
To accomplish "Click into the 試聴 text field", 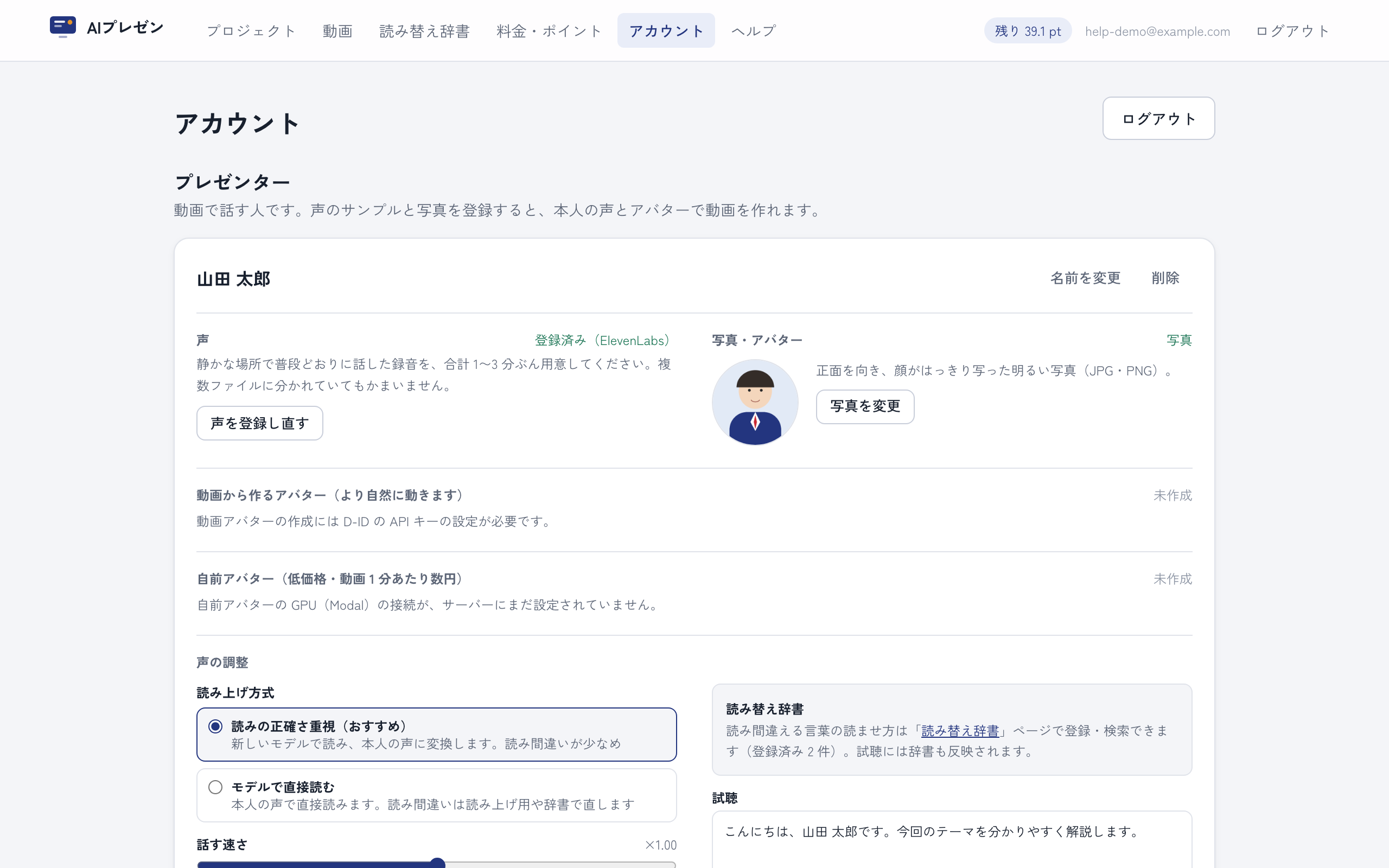I will [952, 839].
